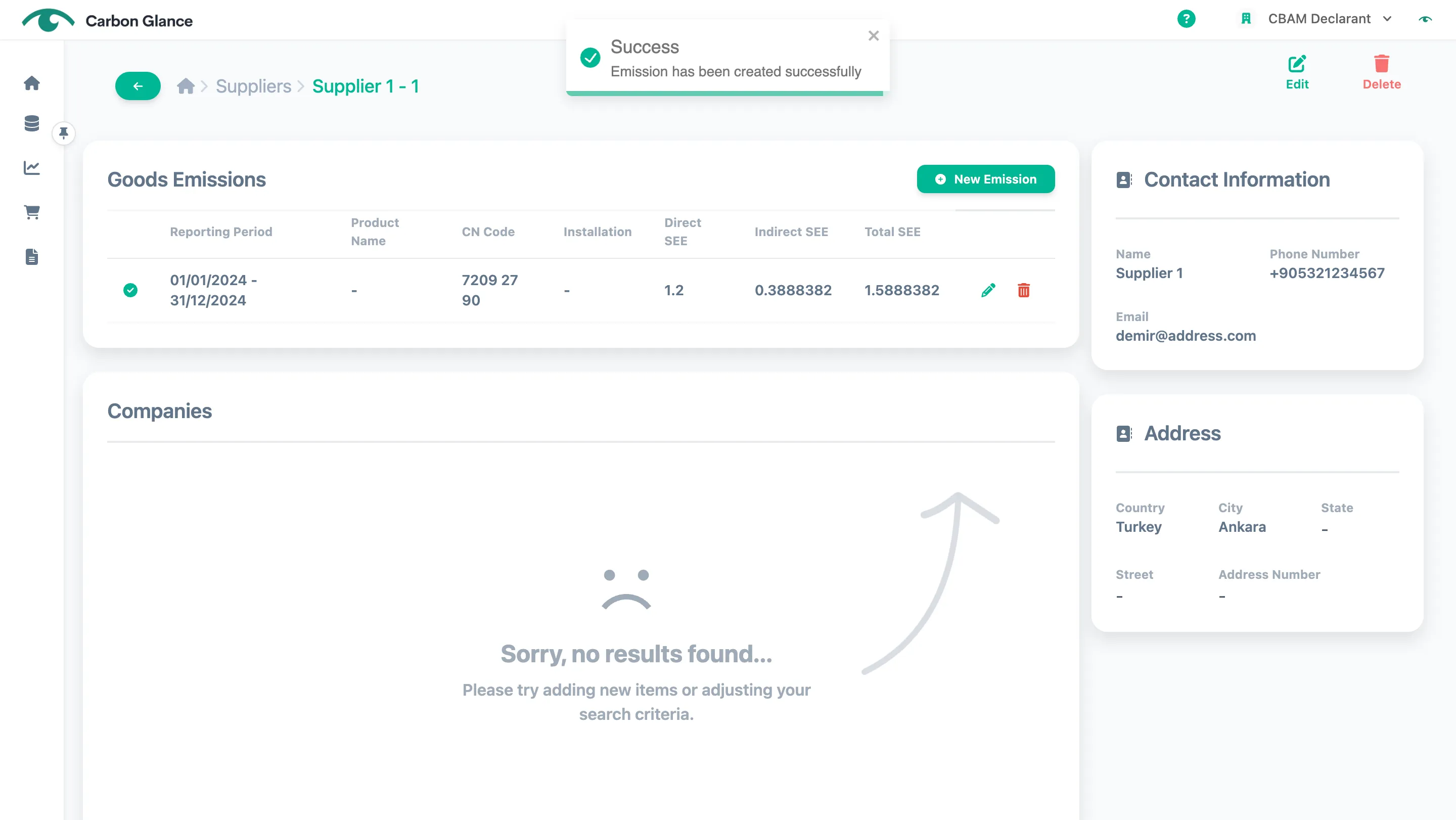Select the Turkey country value
This screenshot has height=820, width=1456.
pyautogui.click(x=1139, y=527)
